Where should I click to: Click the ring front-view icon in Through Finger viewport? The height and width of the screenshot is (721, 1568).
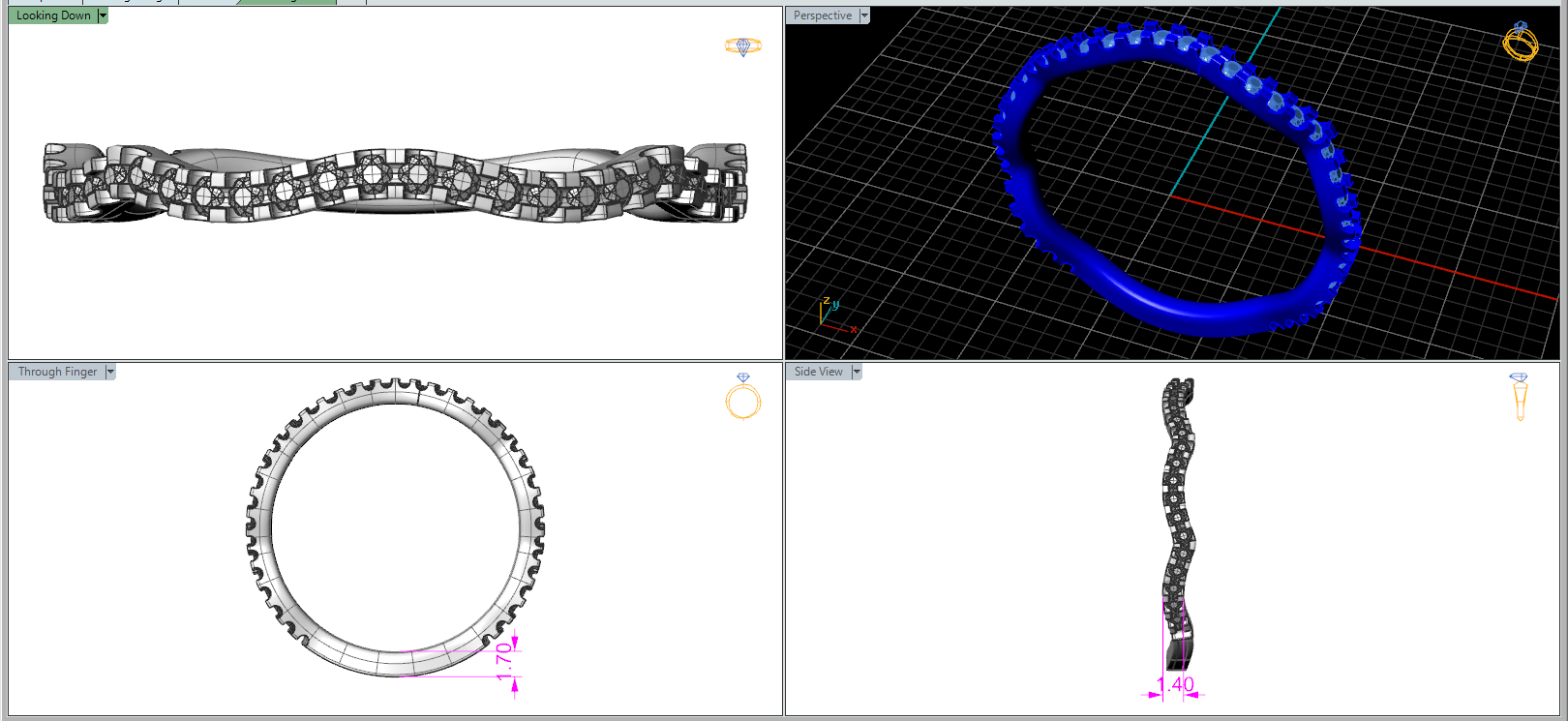click(743, 396)
